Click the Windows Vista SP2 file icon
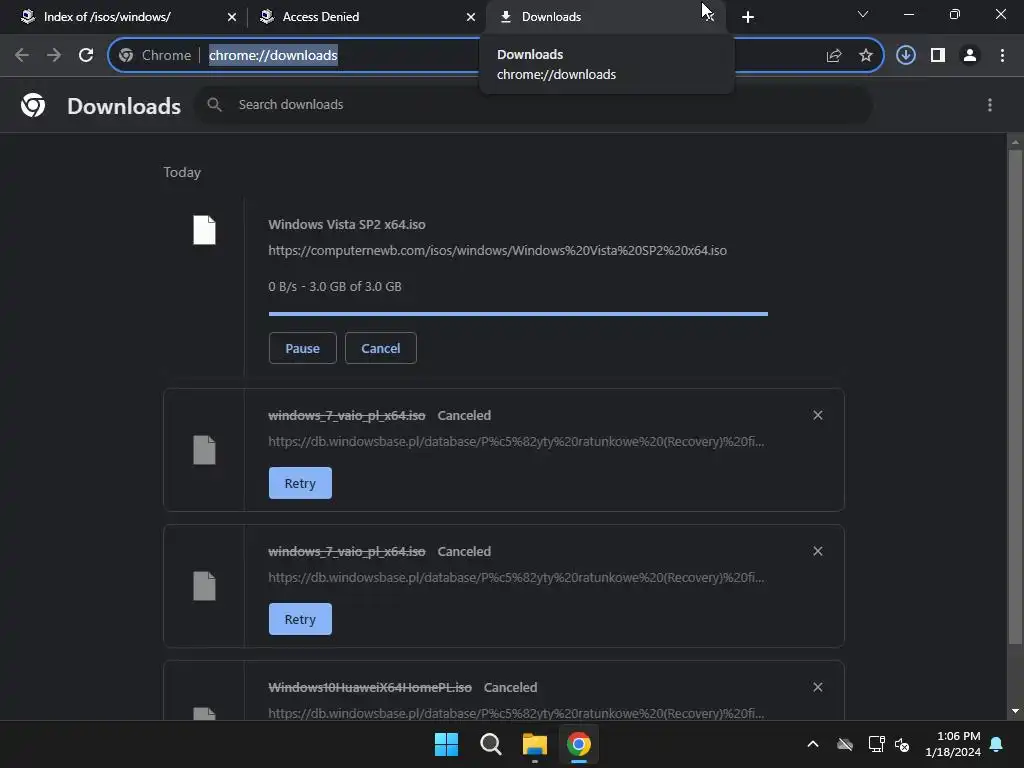The height and width of the screenshot is (768, 1024). (204, 230)
